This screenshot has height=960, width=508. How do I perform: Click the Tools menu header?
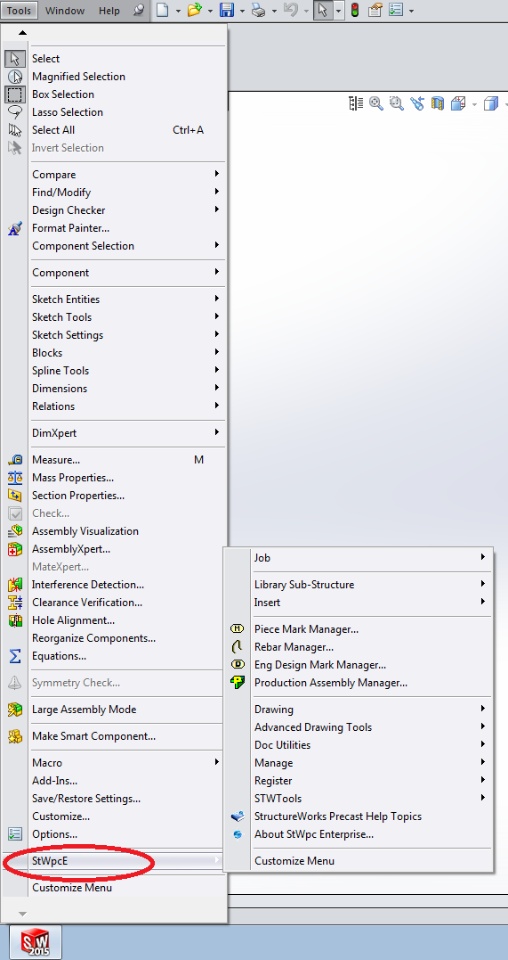tap(19, 10)
